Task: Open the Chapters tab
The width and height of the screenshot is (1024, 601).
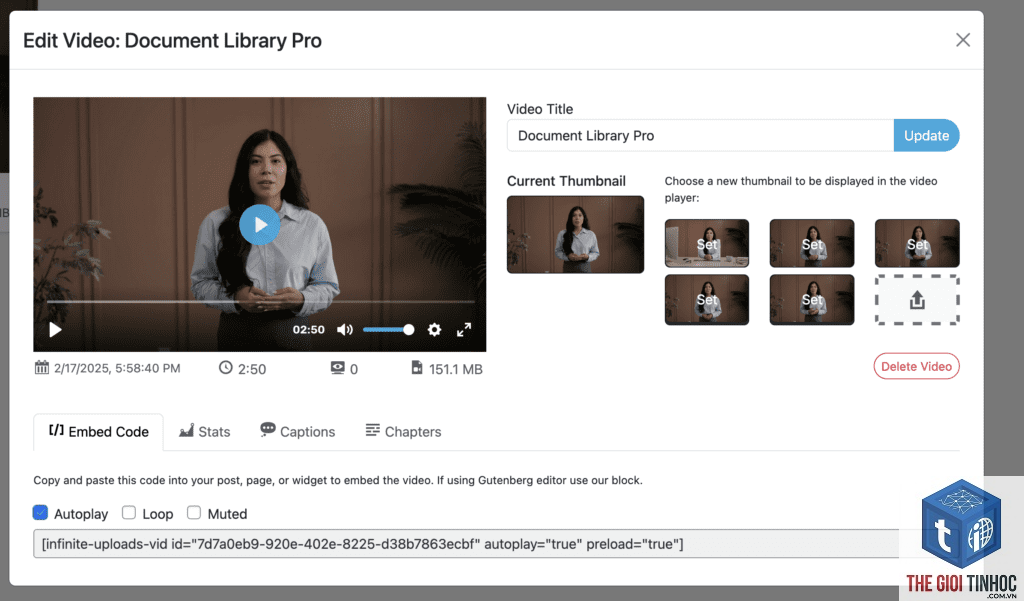Action: pos(403,432)
